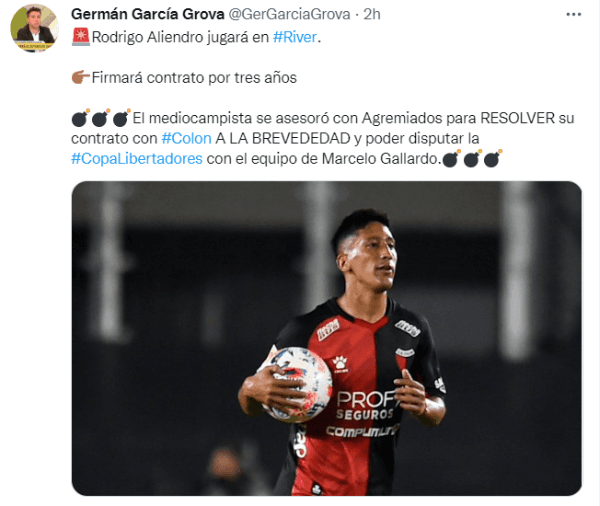This screenshot has width=600, height=506.
Task: Click the second bomb emoji before El mediocampista
Action: tap(101, 118)
